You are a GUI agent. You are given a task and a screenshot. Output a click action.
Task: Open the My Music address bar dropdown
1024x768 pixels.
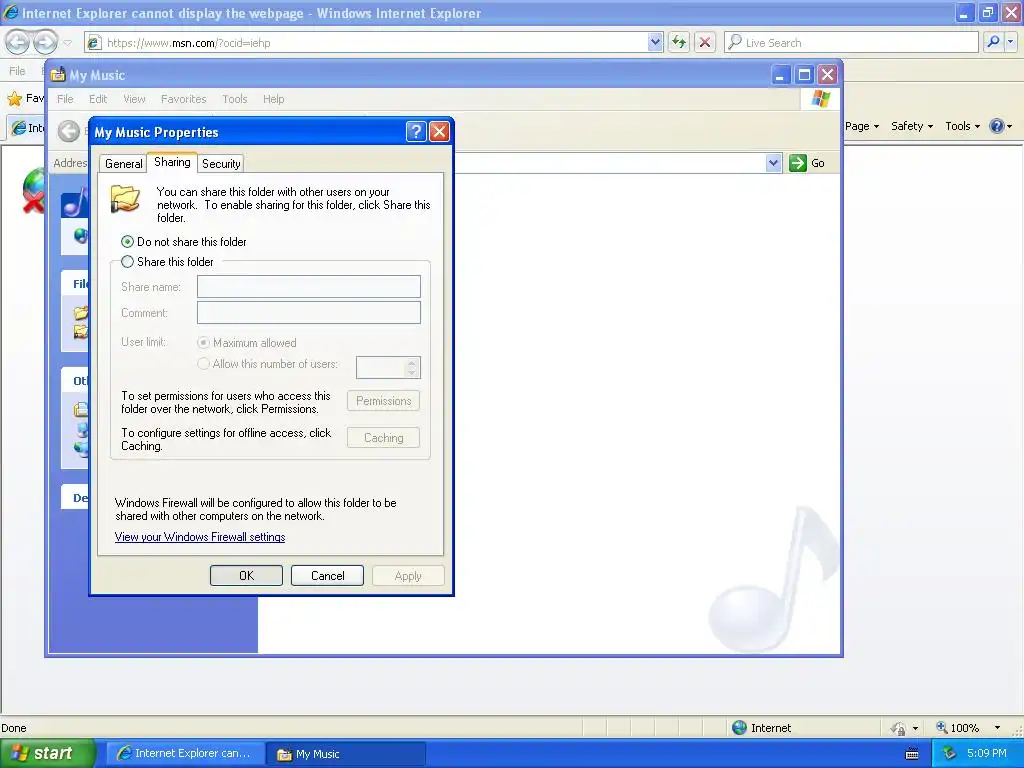point(773,163)
